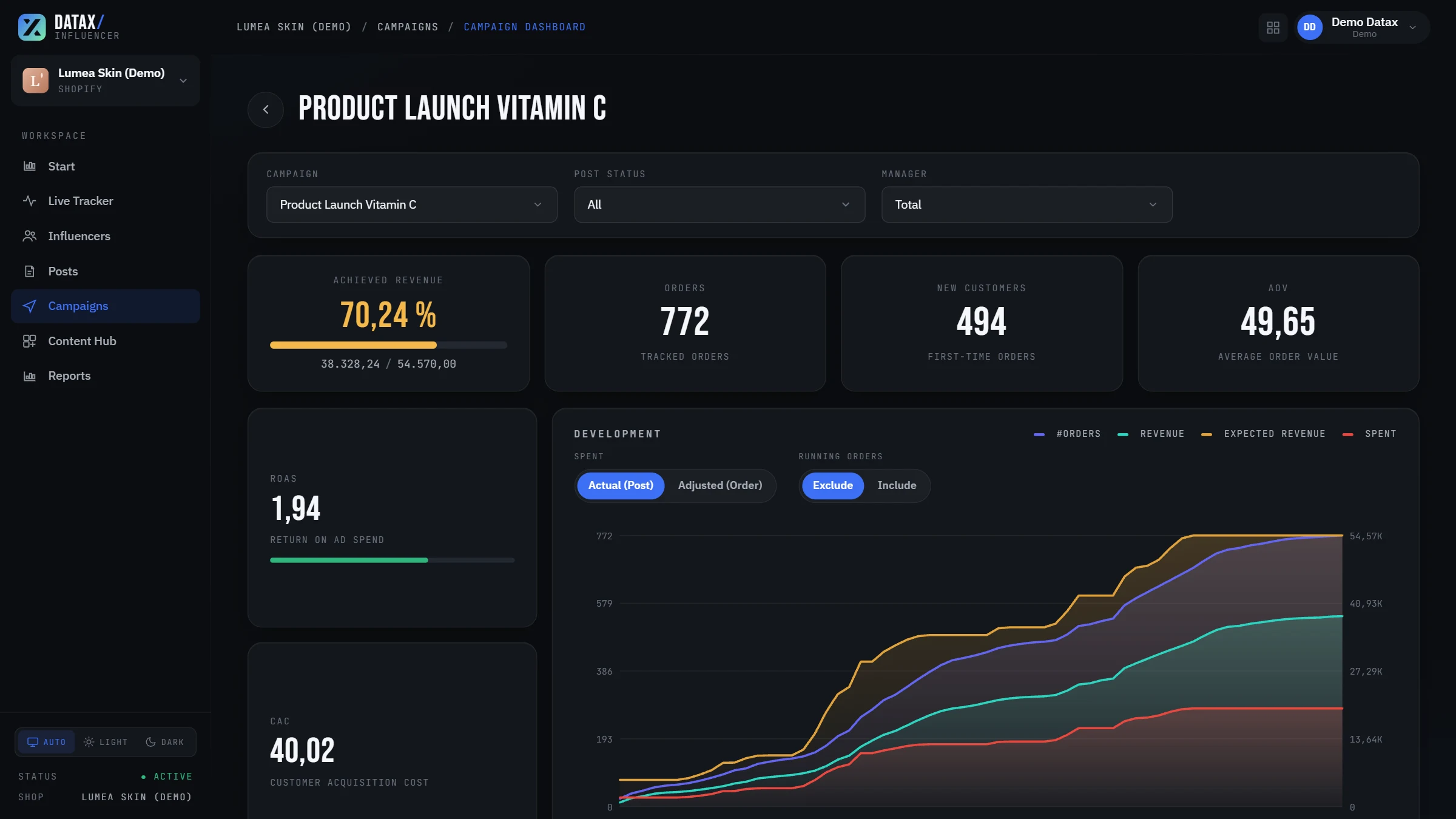
Task: Toggle the Revenue legend series
Action: tap(1150, 434)
